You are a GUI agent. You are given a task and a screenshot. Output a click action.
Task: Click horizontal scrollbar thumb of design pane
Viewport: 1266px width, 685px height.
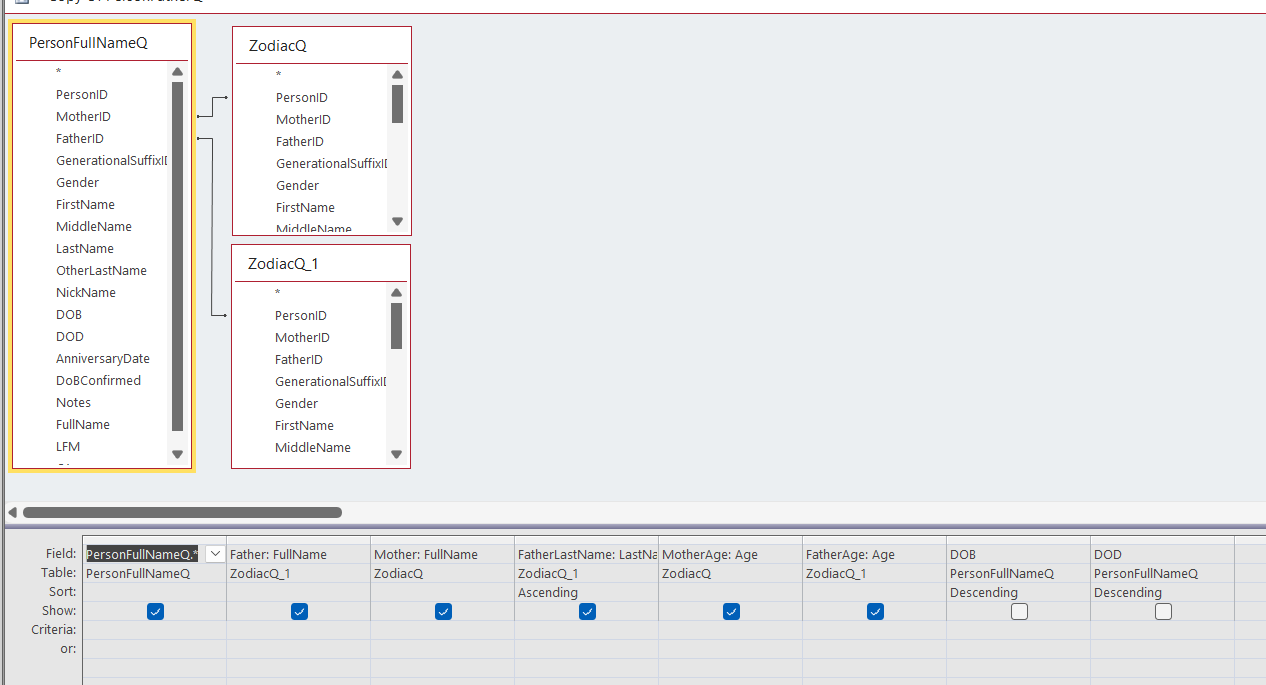pyautogui.click(x=182, y=512)
